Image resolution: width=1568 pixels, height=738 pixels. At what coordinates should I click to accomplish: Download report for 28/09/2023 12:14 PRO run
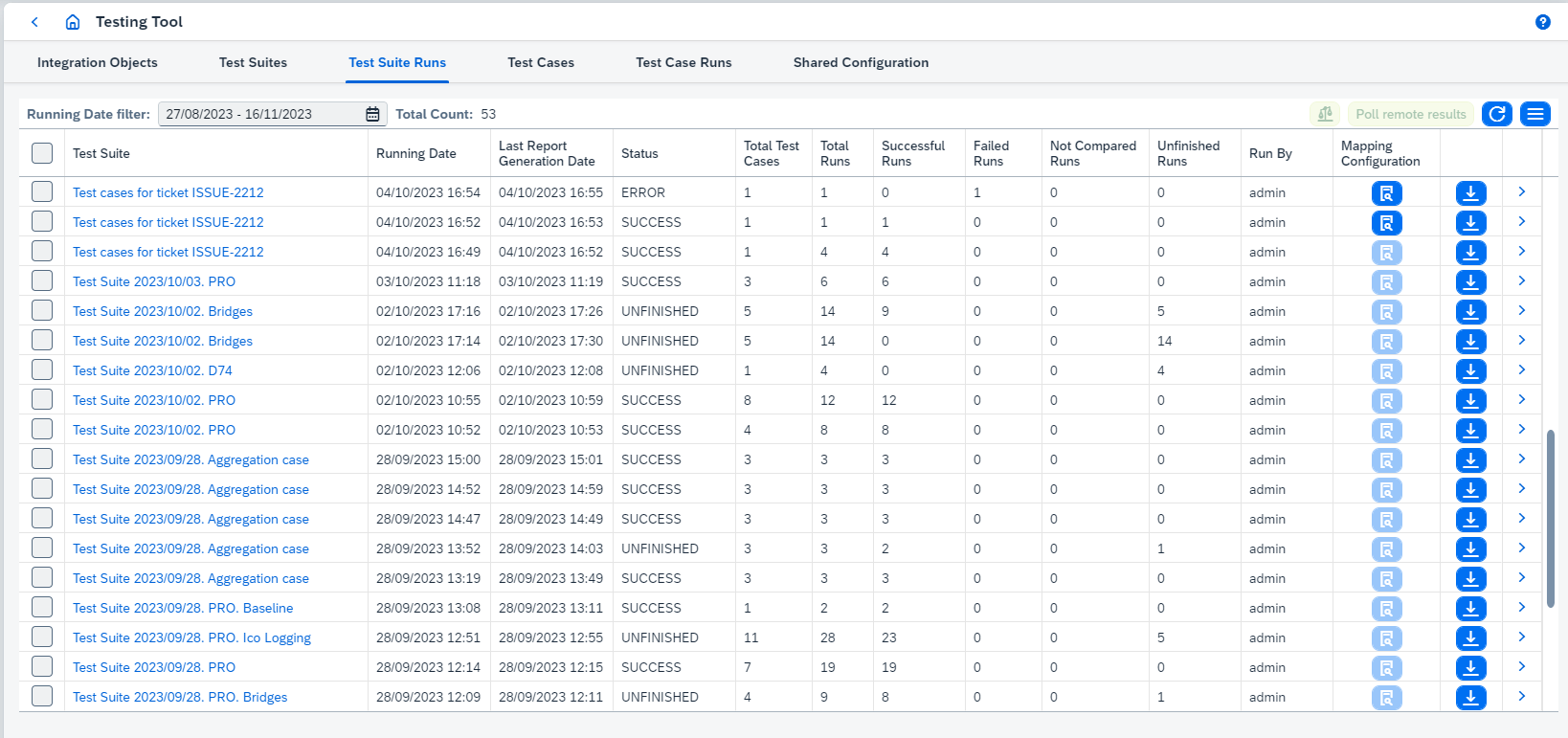(1471, 668)
